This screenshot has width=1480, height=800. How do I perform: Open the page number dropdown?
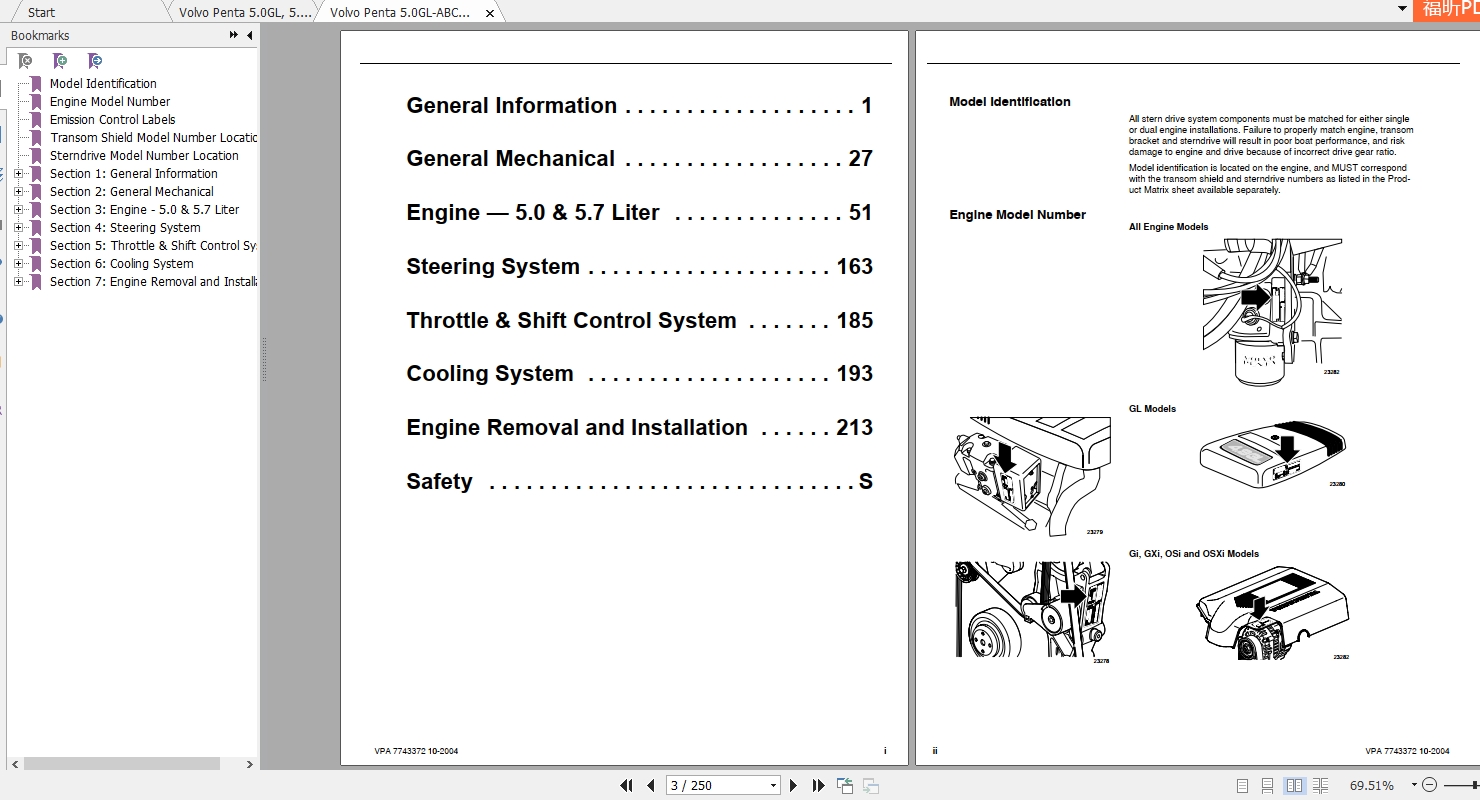pos(773,786)
